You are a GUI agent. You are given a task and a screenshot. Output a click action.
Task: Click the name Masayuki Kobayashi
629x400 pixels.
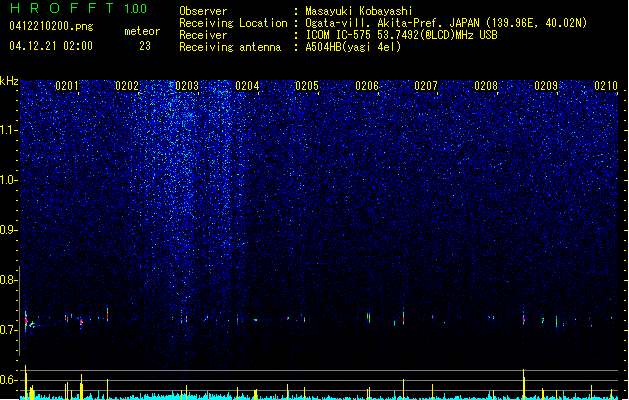(359, 11)
